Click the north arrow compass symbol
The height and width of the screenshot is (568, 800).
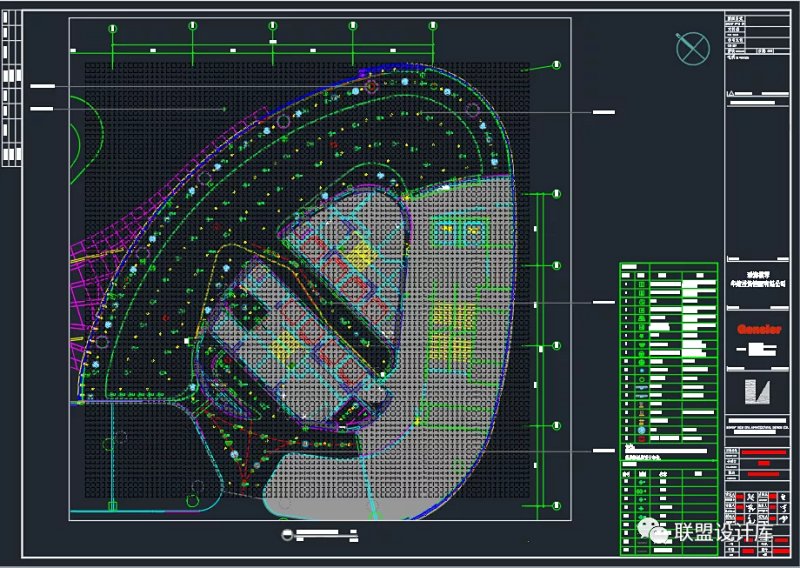(690, 47)
